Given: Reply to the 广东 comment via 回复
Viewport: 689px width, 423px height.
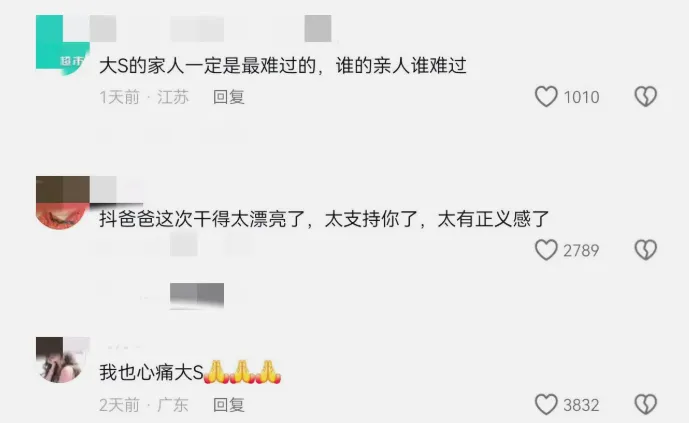Looking at the screenshot, I should click(x=229, y=405).
